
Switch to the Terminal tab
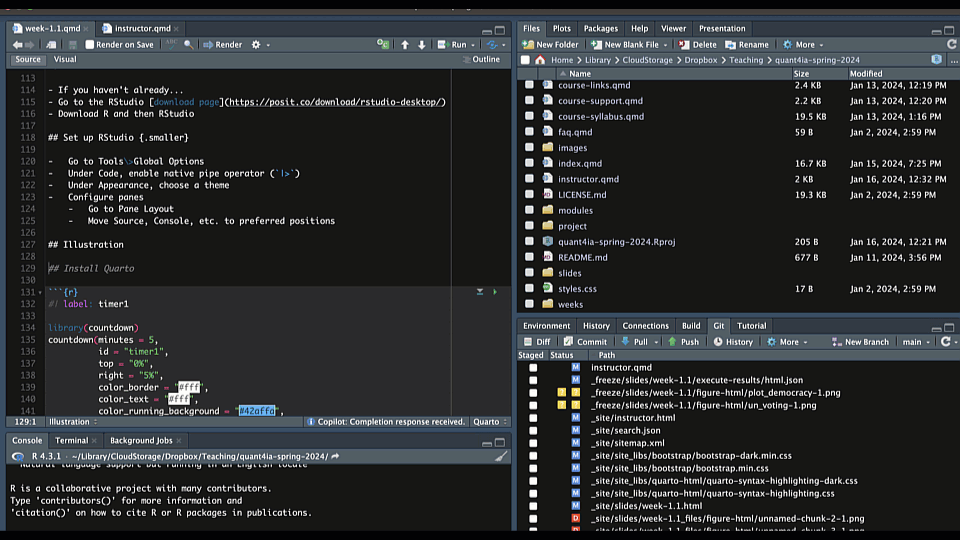pyautogui.click(x=72, y=440)
